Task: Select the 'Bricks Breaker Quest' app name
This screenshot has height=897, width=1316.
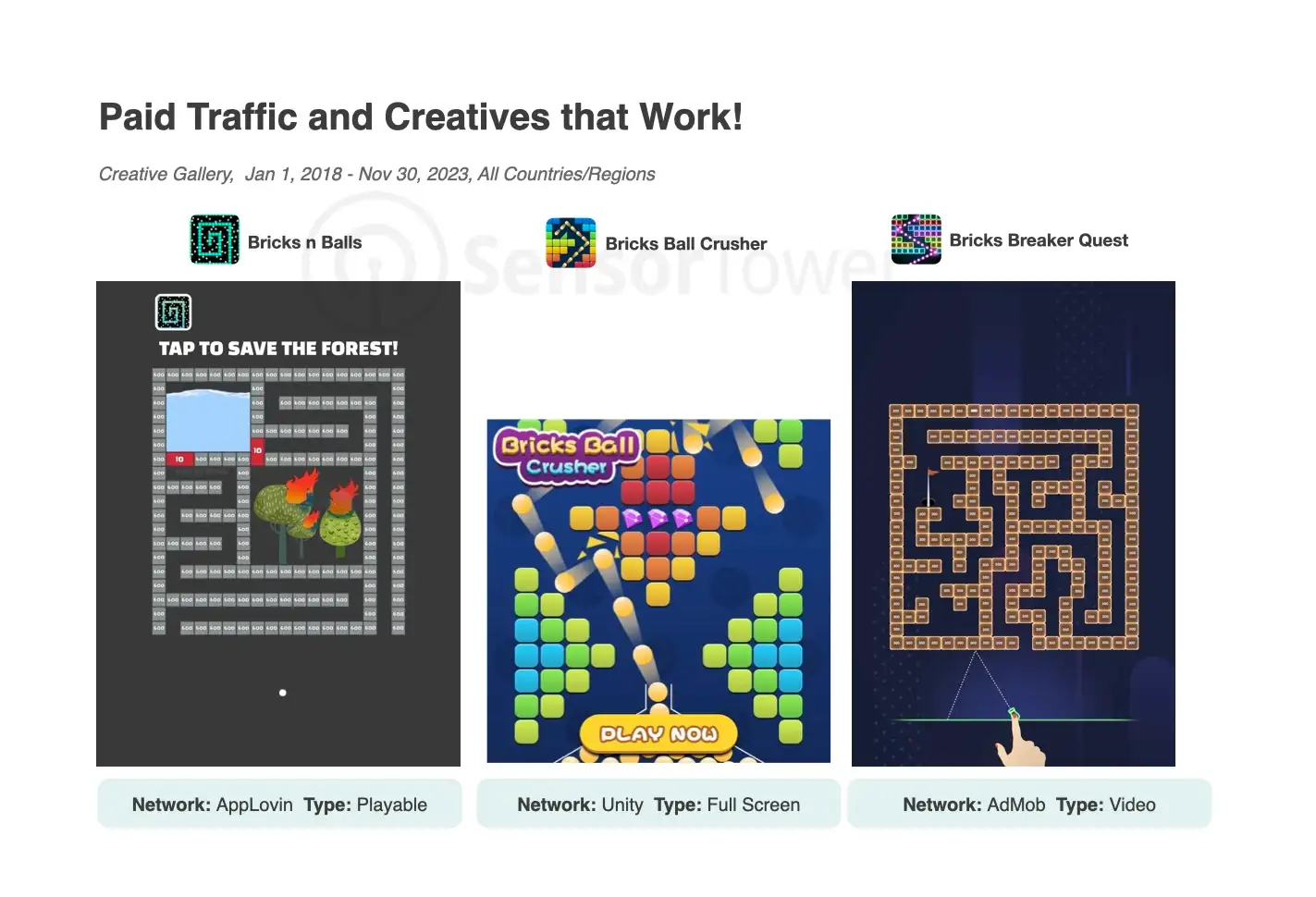Action: point(1039,240)
